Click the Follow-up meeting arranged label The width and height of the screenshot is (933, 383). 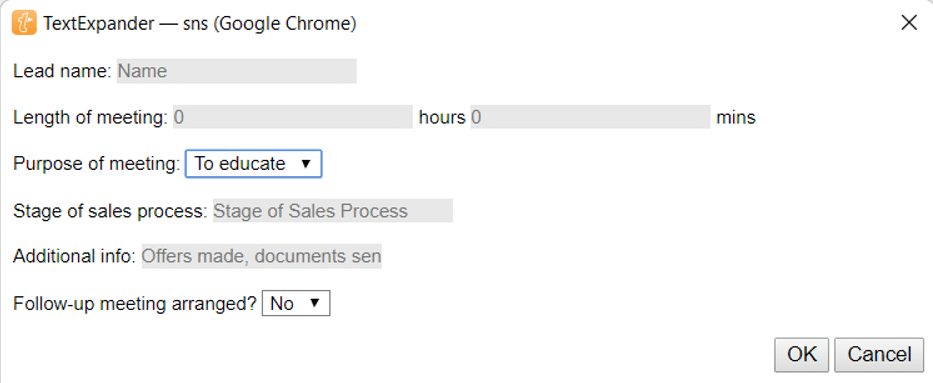134,303
